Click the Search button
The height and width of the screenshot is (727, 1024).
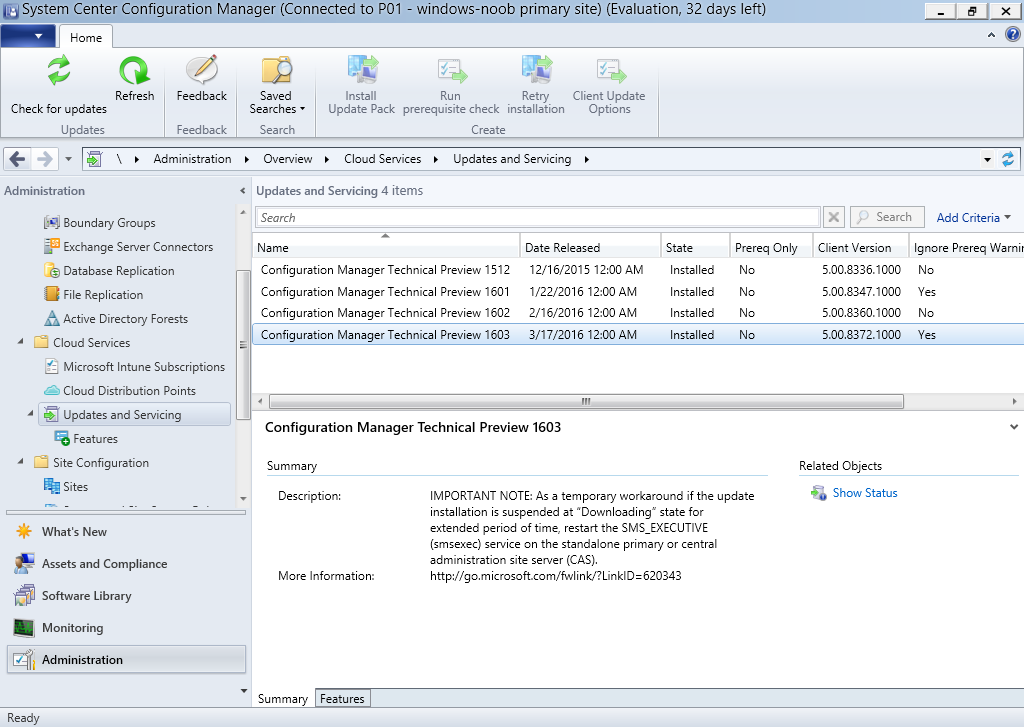click(x=887, y=217)
